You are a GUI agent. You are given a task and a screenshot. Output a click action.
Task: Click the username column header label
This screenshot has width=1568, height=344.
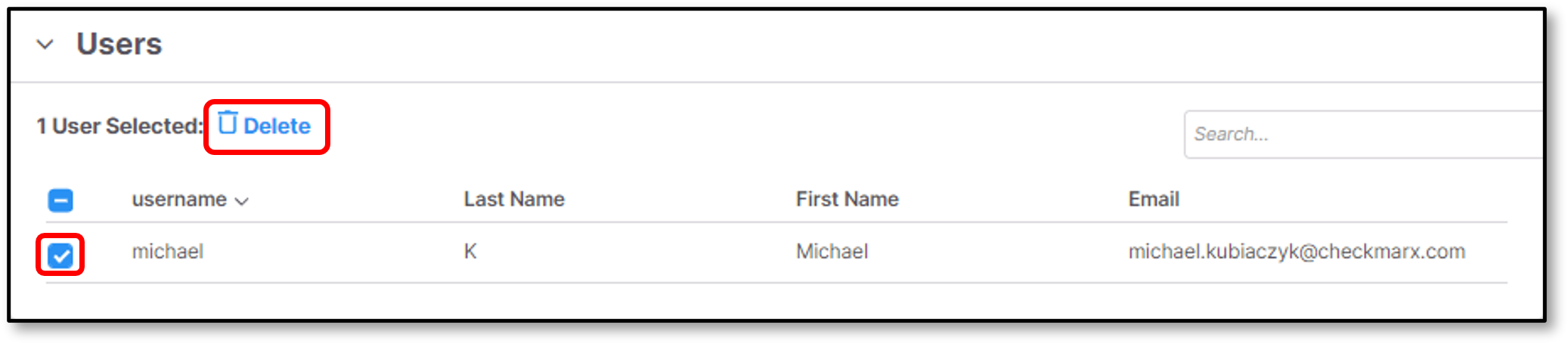coord(179,200)
